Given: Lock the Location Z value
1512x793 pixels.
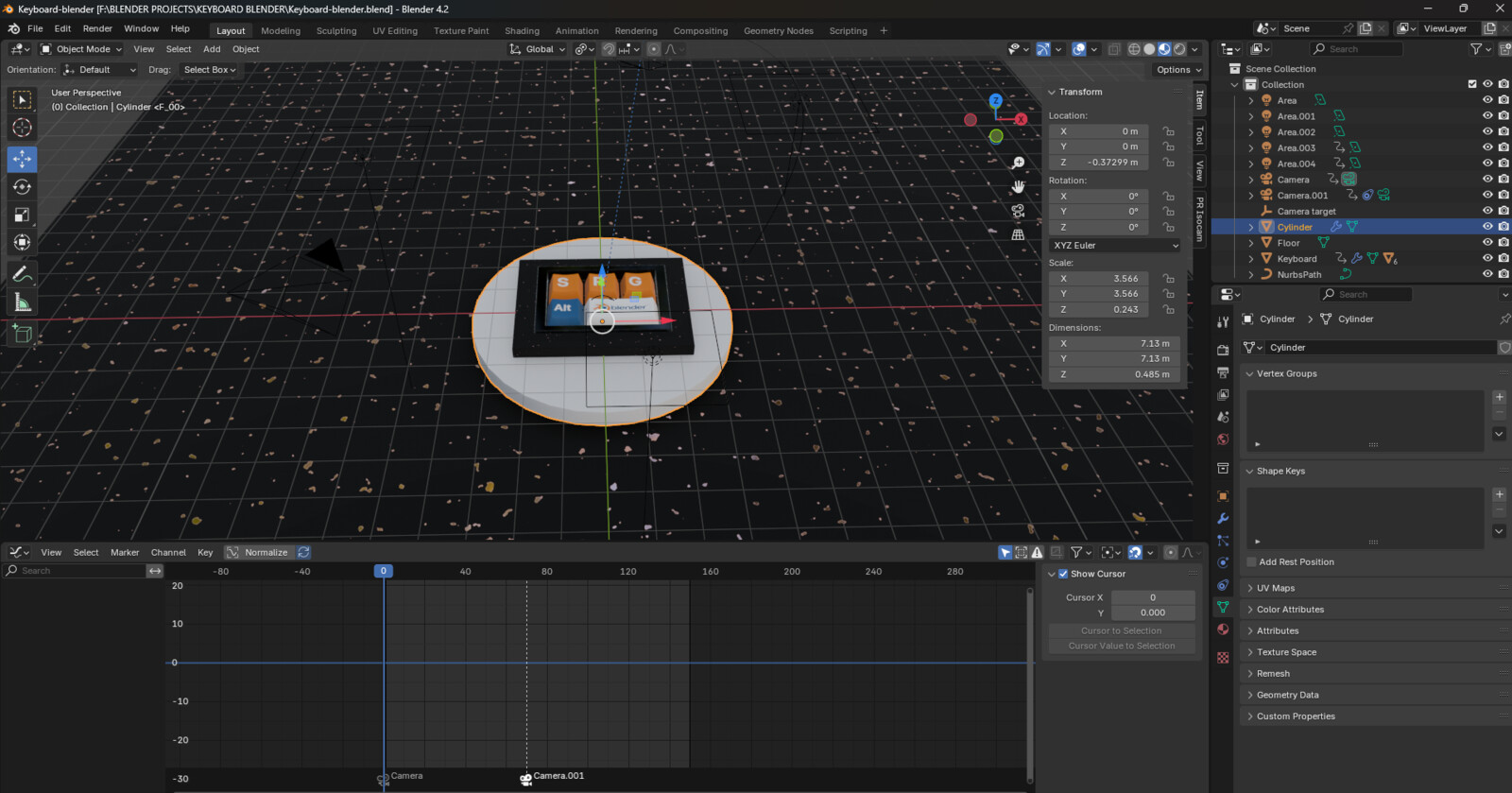Looking at the screenshot, I should (1169, 163).
